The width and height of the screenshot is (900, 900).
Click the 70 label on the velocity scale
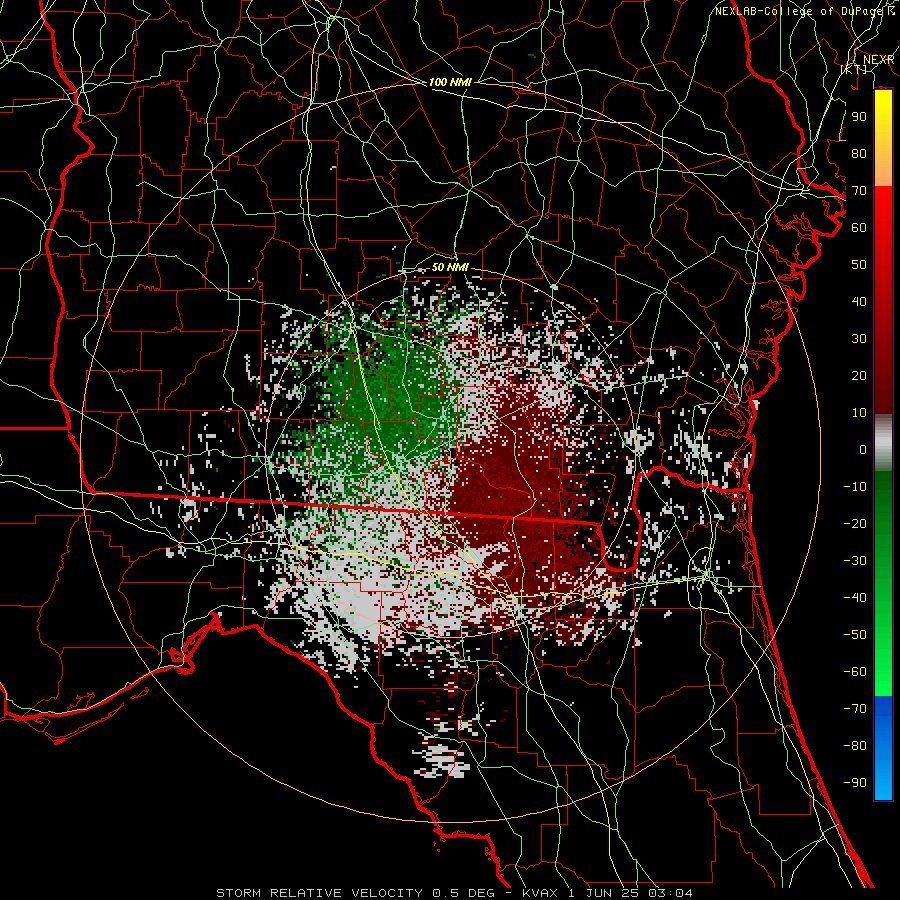tap(859, 191)
